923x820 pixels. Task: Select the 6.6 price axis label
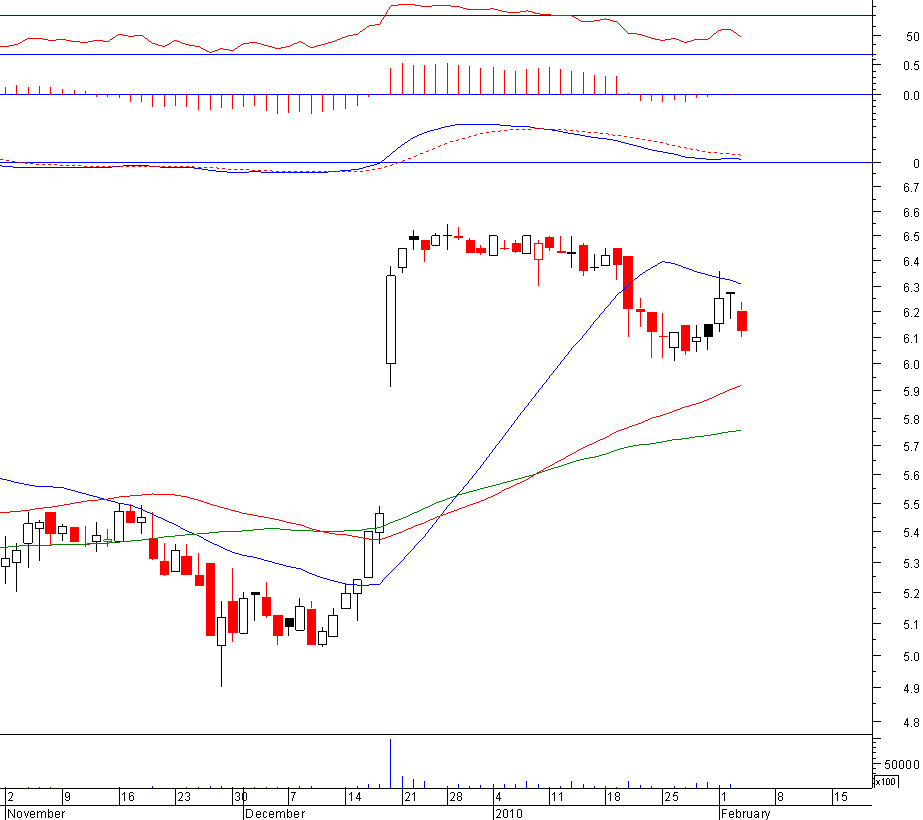click(x=911, y=213)
